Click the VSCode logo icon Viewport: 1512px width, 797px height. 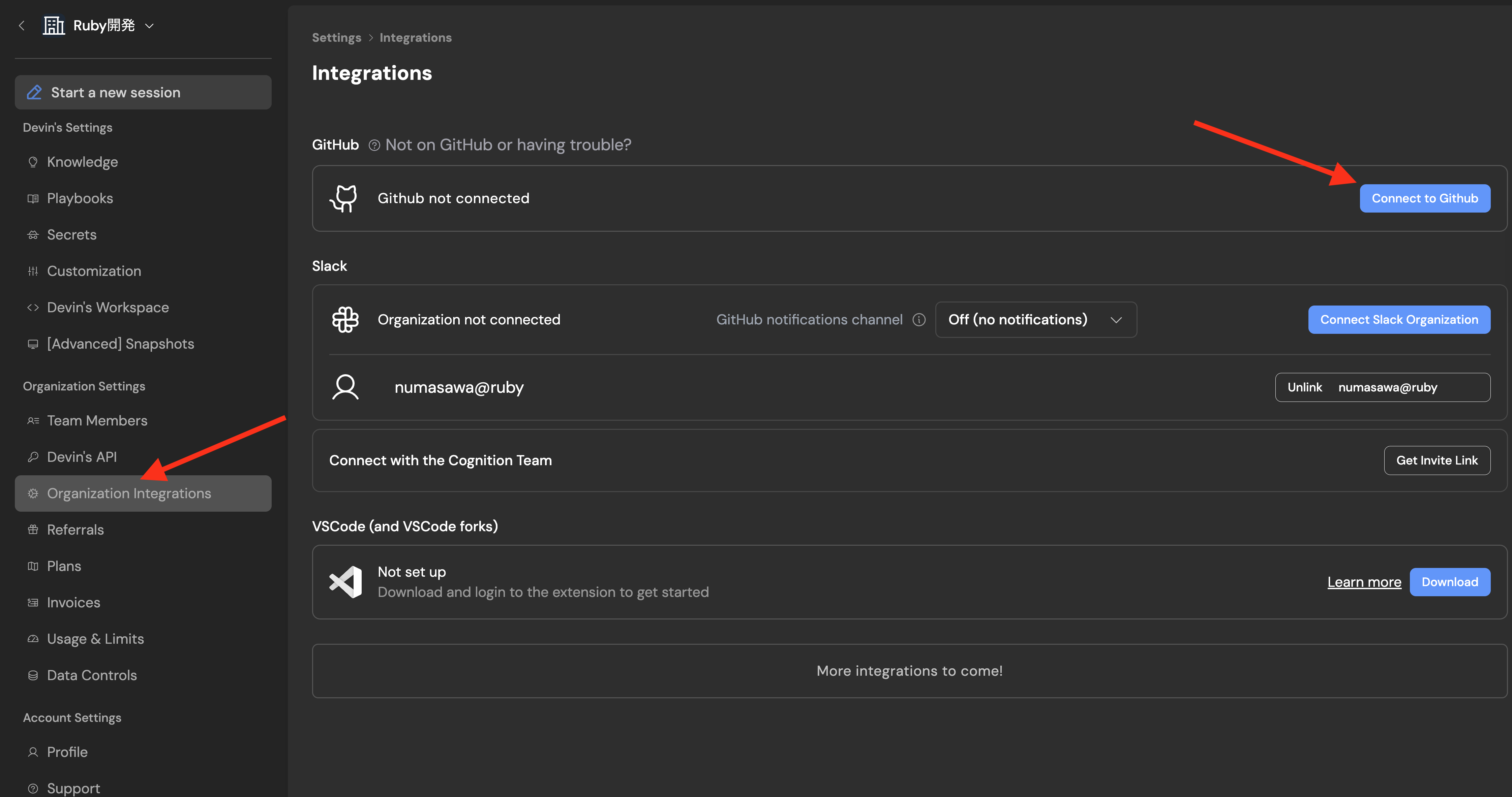(x=345, y=582)
